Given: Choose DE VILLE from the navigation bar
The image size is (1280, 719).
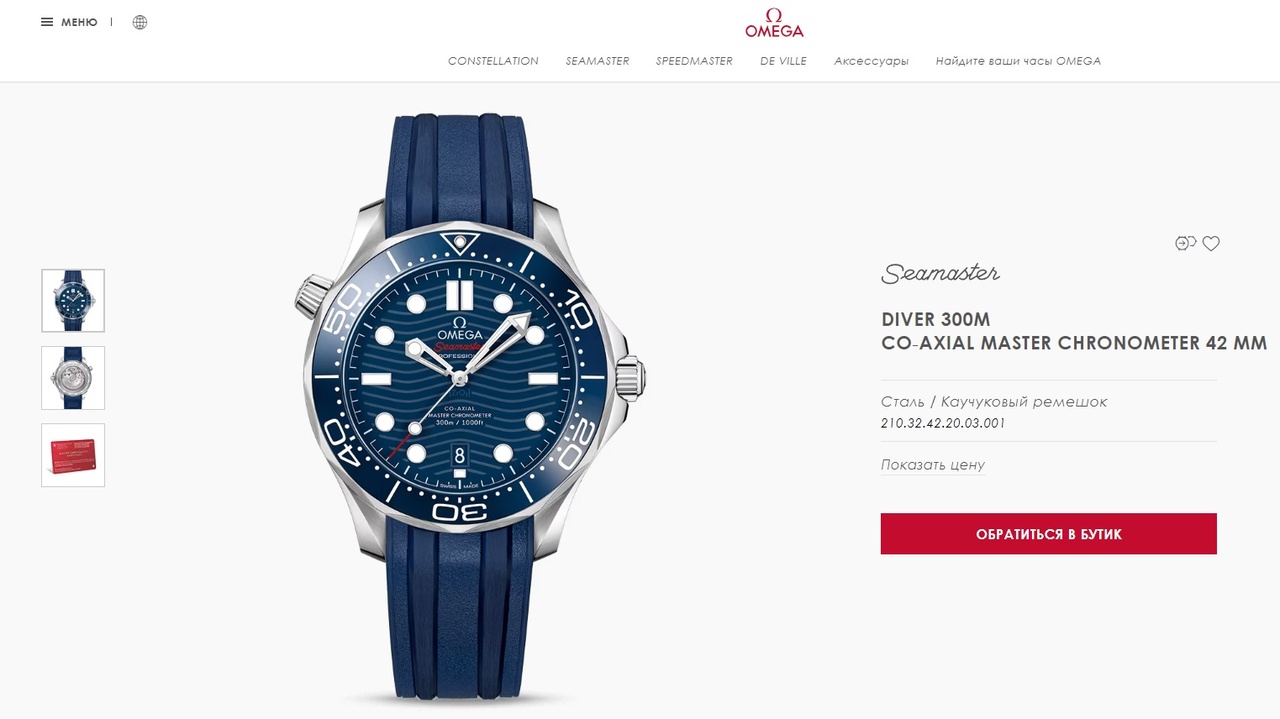Looking at the screenshot, I should point(783,61).
